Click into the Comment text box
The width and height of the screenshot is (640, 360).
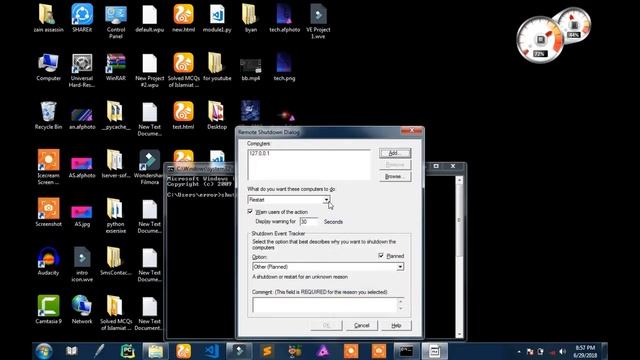(324, 305)
